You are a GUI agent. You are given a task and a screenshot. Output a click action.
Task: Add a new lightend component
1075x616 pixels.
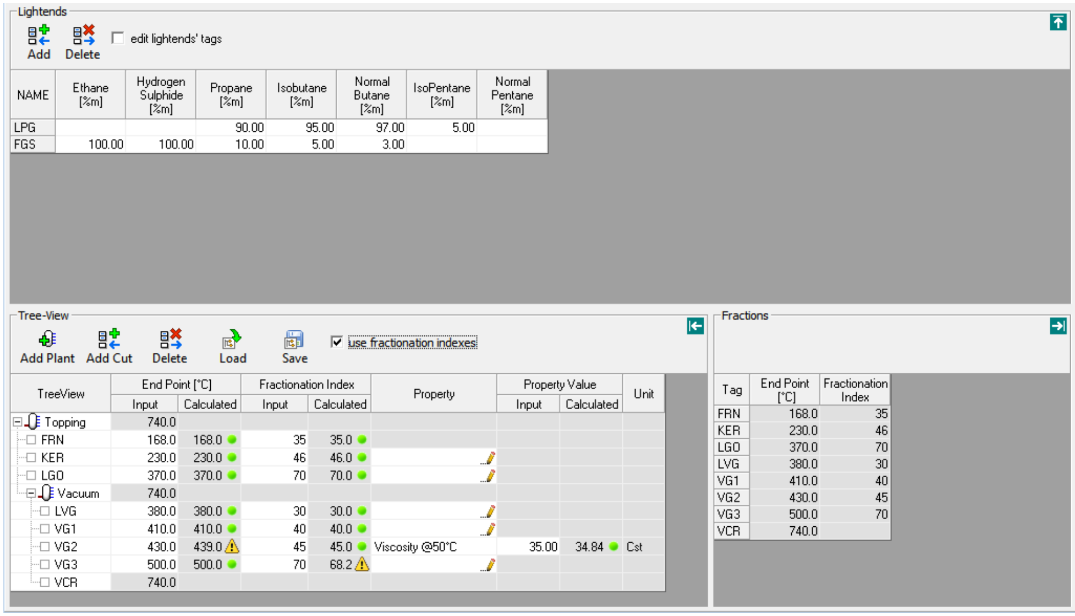click(x=38, y=42)
